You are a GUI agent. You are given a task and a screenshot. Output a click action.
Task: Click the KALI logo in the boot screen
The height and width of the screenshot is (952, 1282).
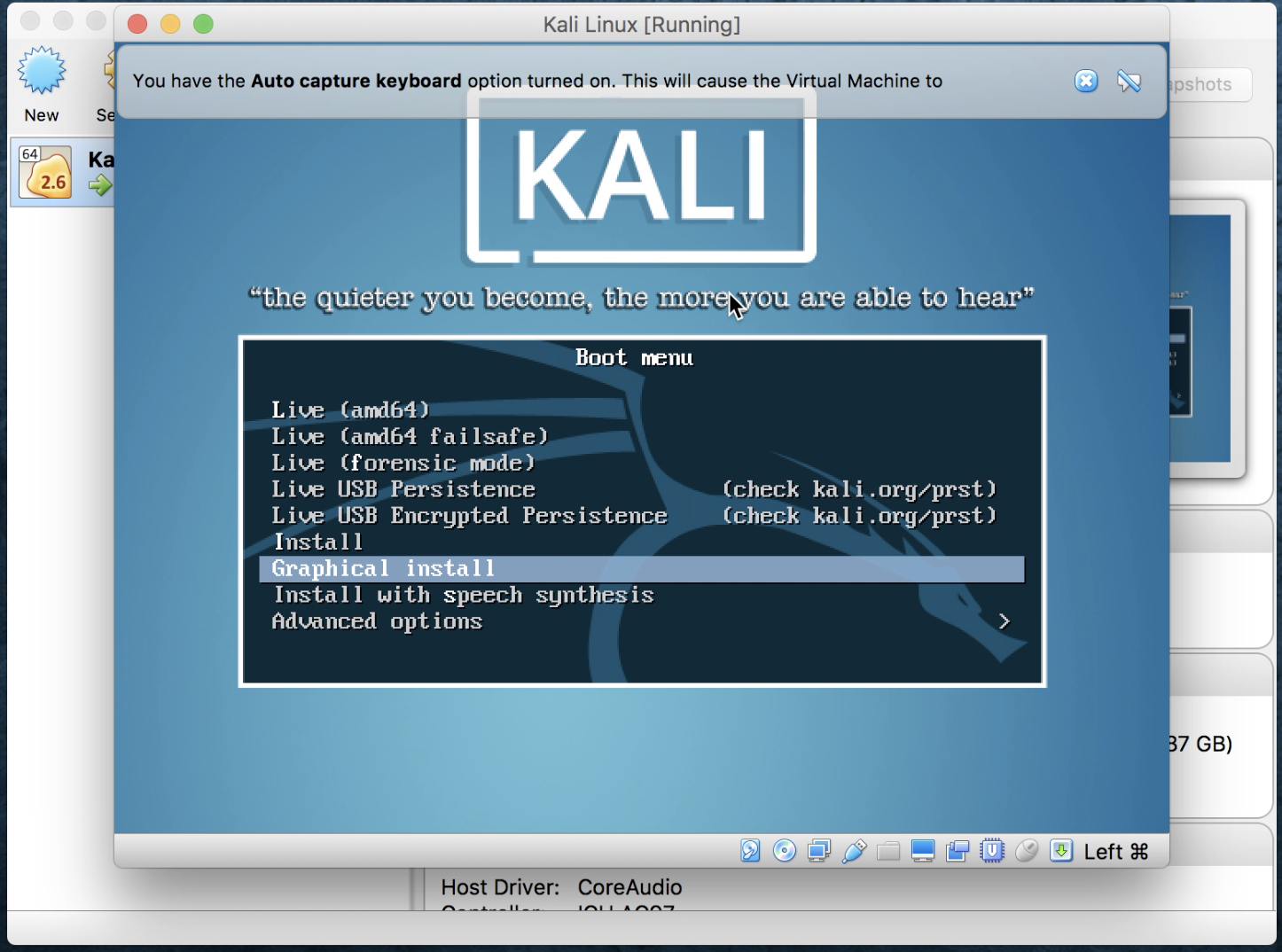[x=641, y=177]
